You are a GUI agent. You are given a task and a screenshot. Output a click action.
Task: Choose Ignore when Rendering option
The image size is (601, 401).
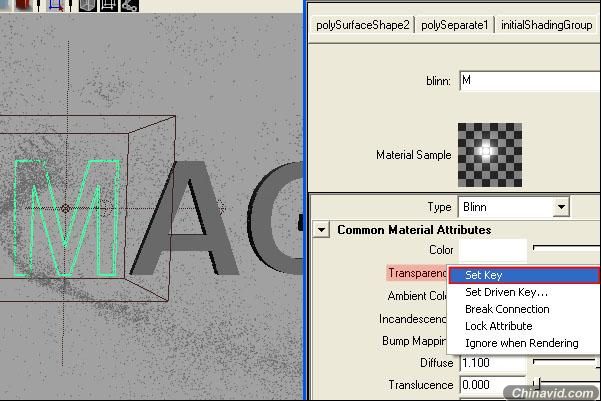tap(524, 343)
